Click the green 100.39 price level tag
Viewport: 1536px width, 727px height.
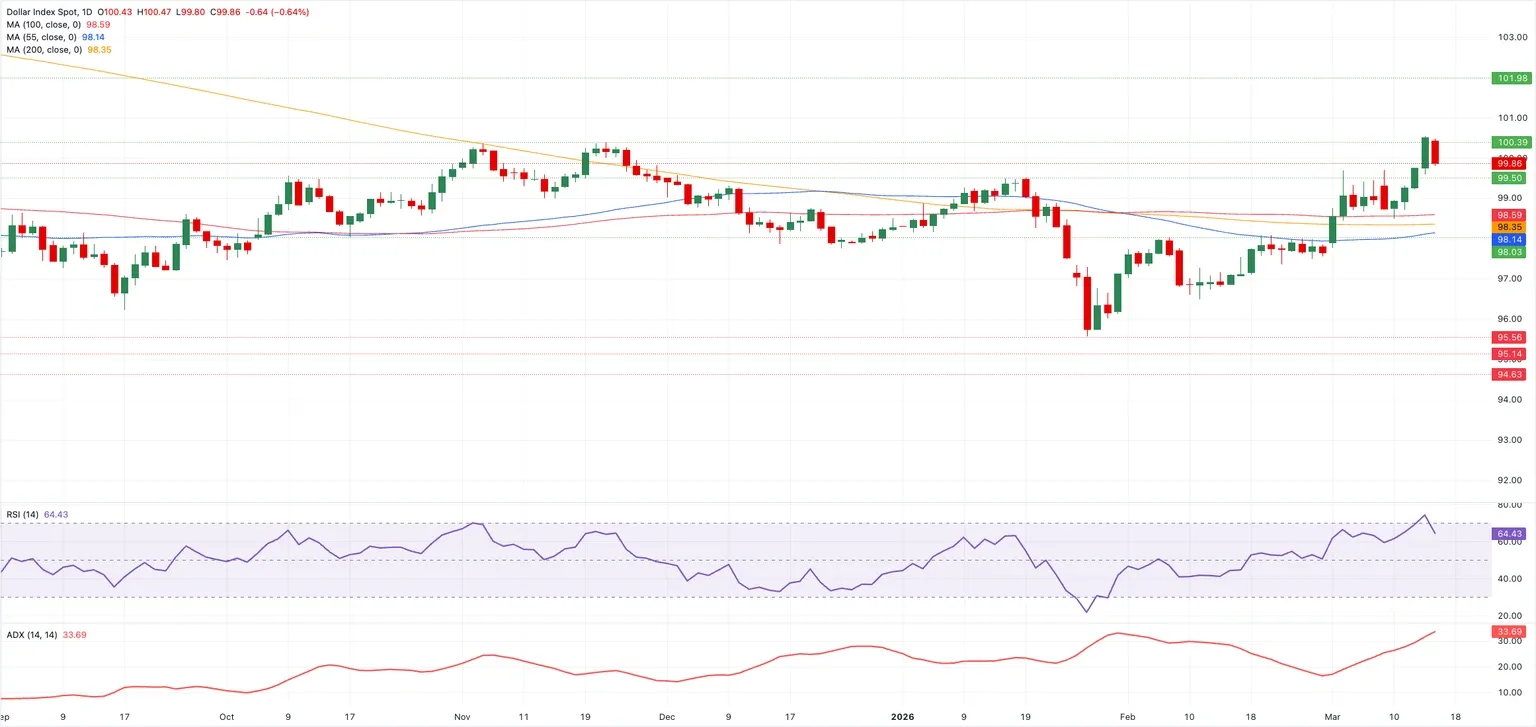pos(1510,143)
